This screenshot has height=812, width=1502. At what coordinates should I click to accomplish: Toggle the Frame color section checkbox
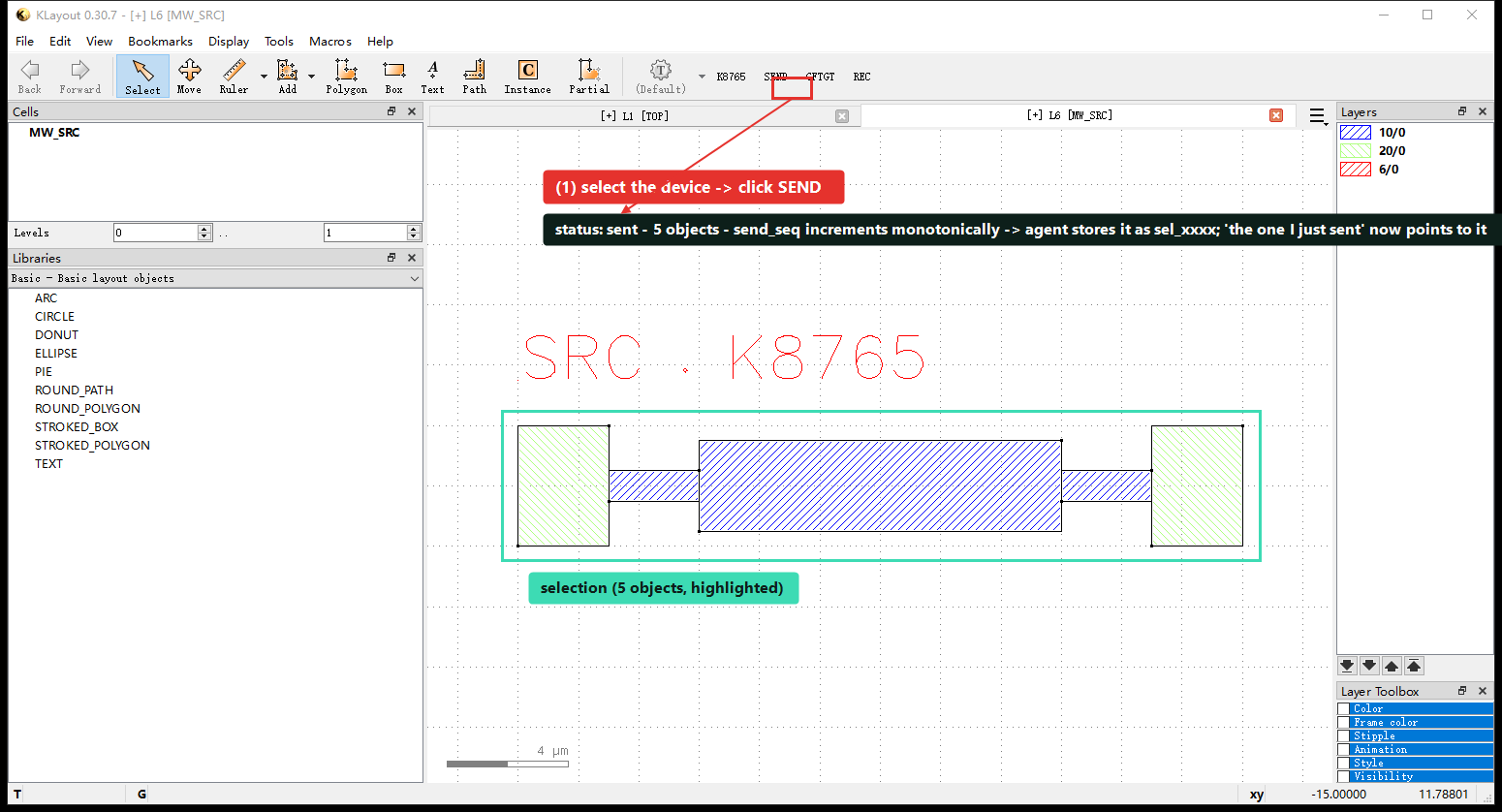1344,723
